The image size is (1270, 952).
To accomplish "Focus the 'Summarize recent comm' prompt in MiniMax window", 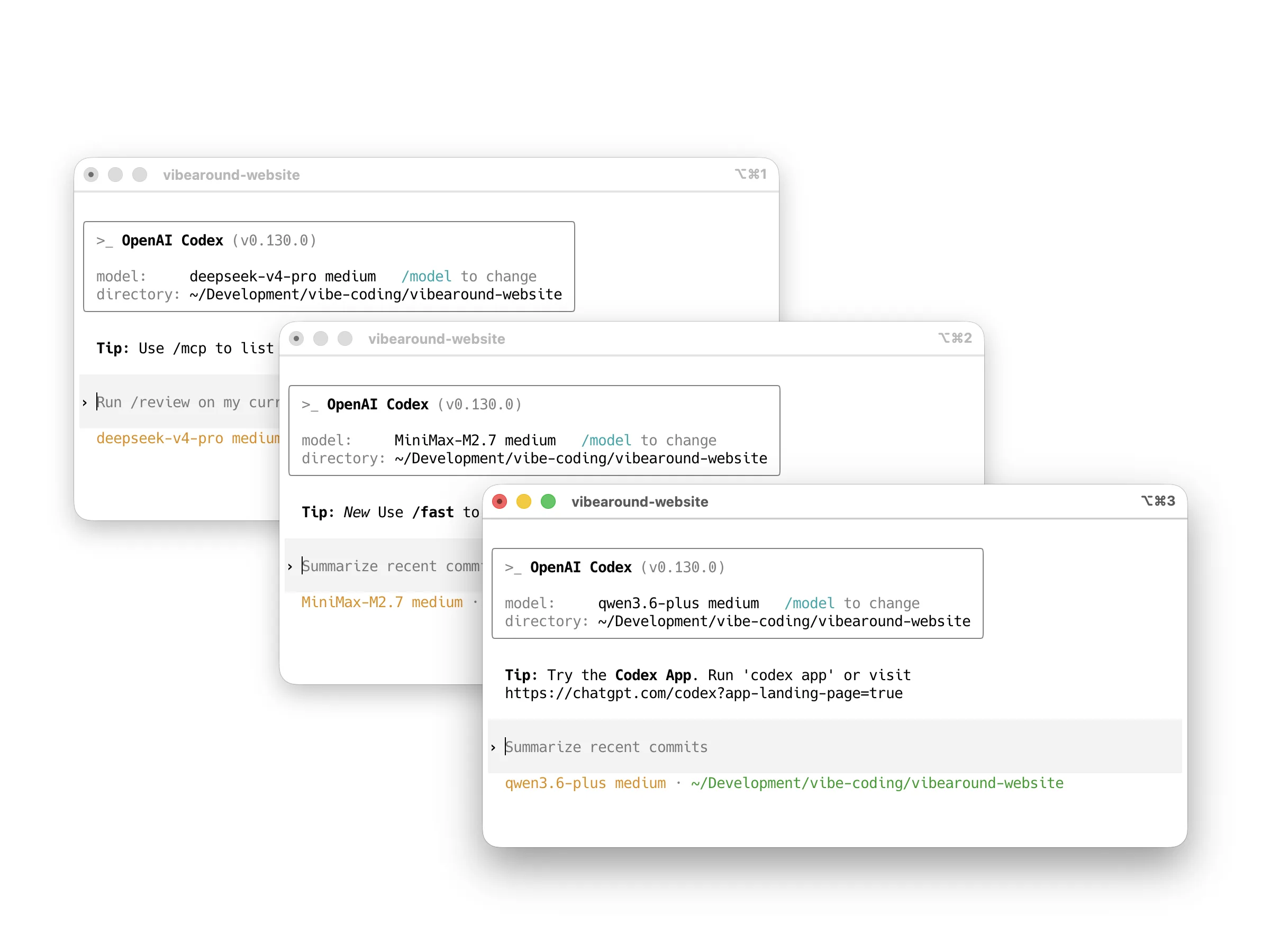I will (x=384, y=566).
